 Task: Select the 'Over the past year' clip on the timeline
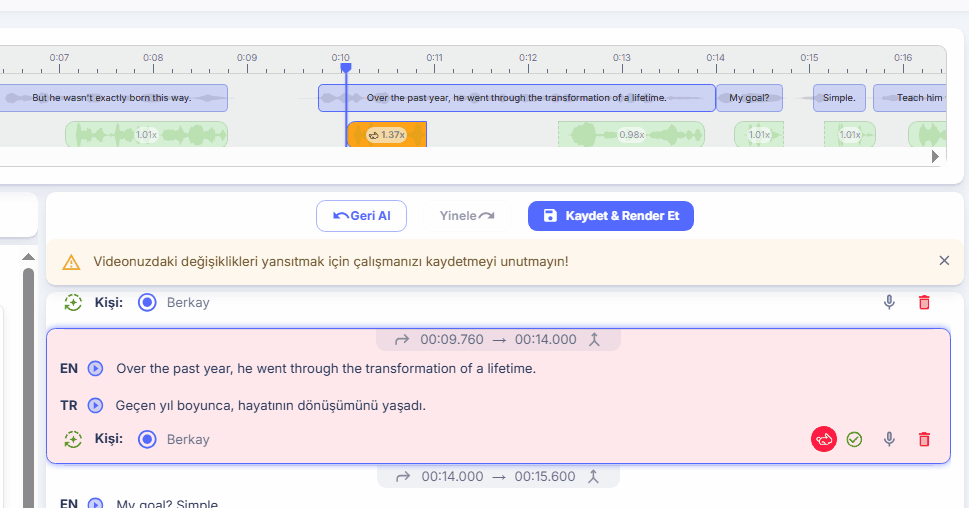[x=517, y=98]
